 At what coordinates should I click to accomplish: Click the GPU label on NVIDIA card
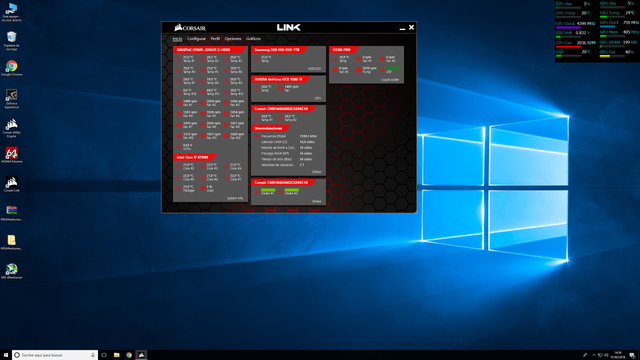pos(318,98)
